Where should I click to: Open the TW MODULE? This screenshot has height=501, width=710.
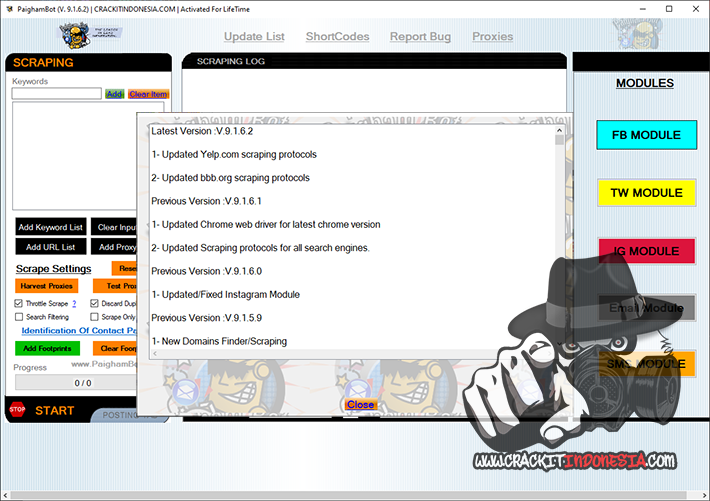646,193
